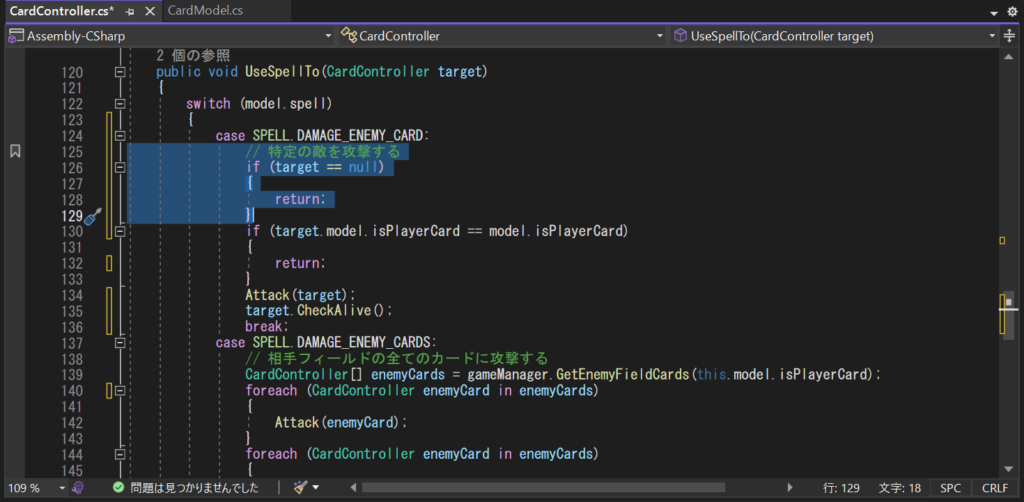Click the split editor window handle icon
Image resolution: width=1024 pixels, height=502 pixels.
(x=1010, y=37)
